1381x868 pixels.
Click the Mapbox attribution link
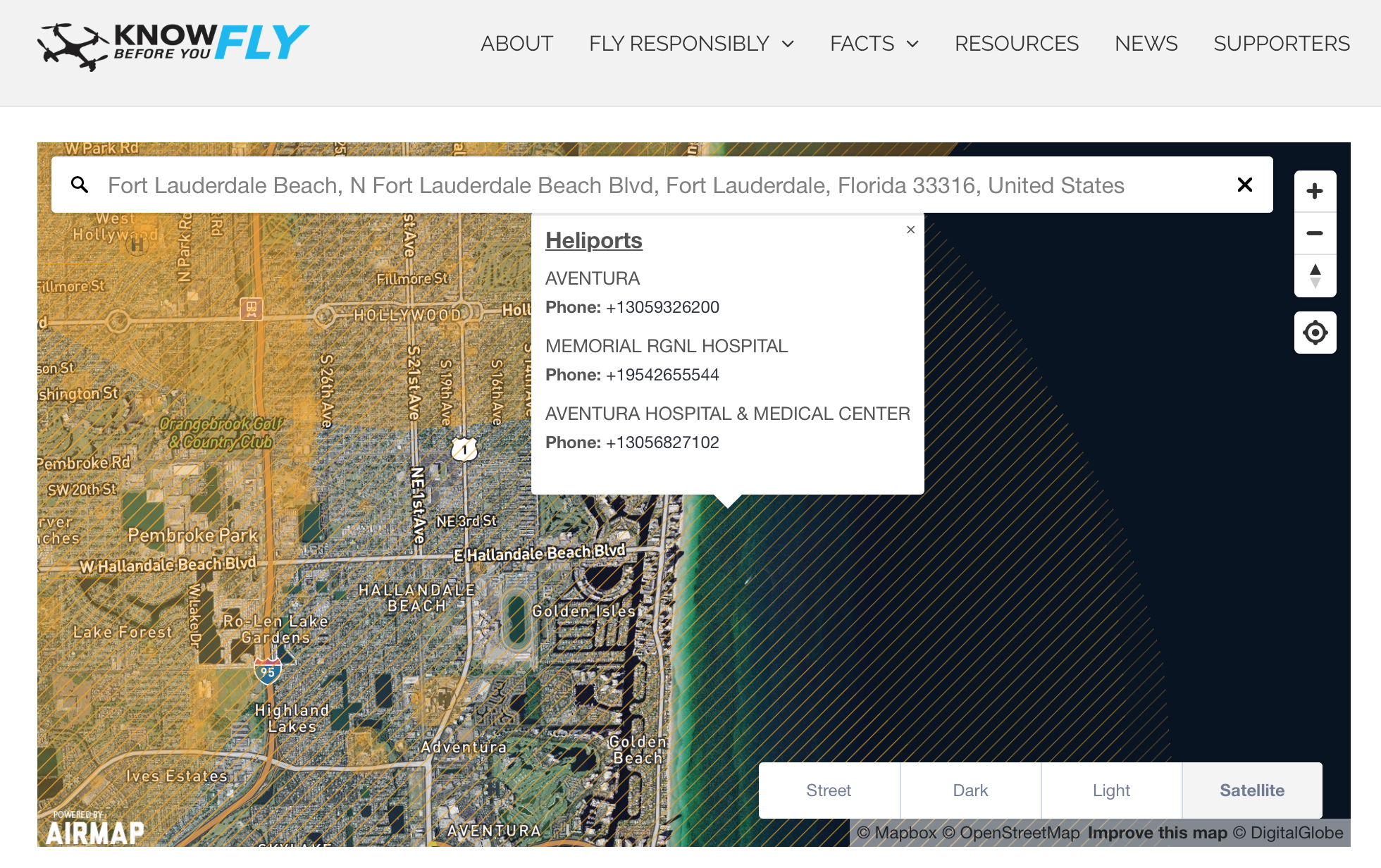897,833
